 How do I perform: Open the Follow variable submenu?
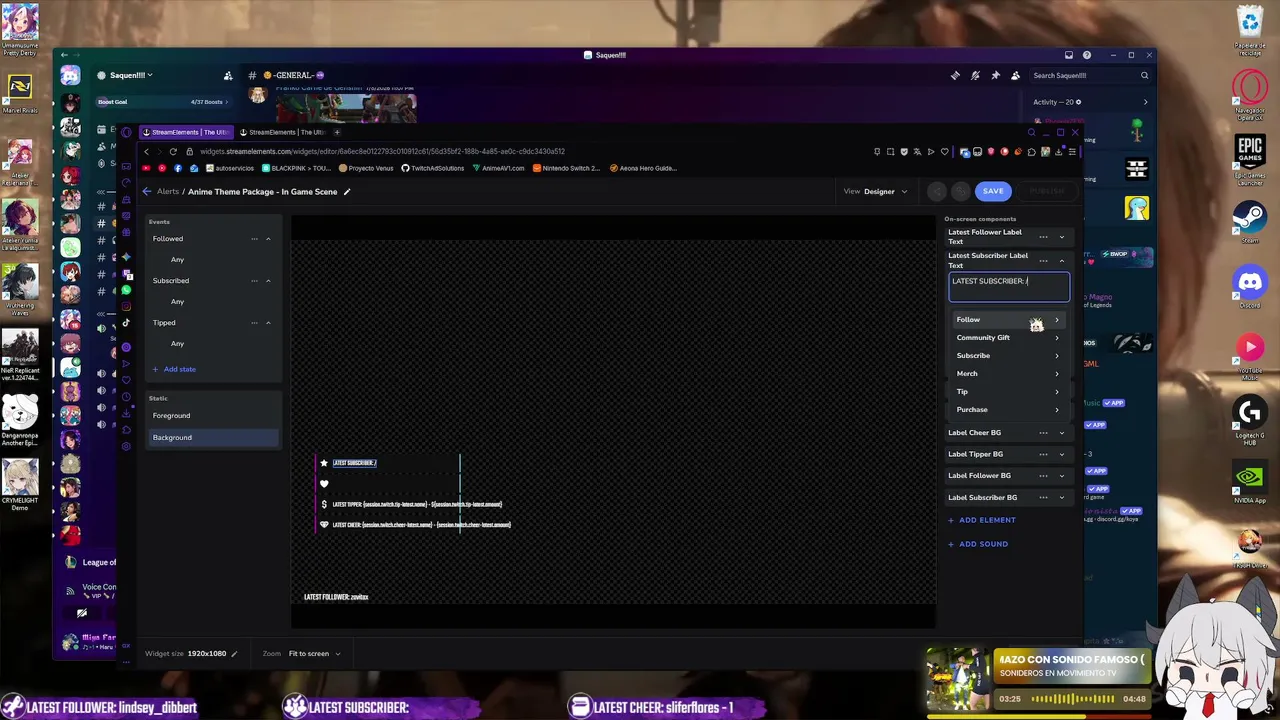click(x=1007, y=320)
